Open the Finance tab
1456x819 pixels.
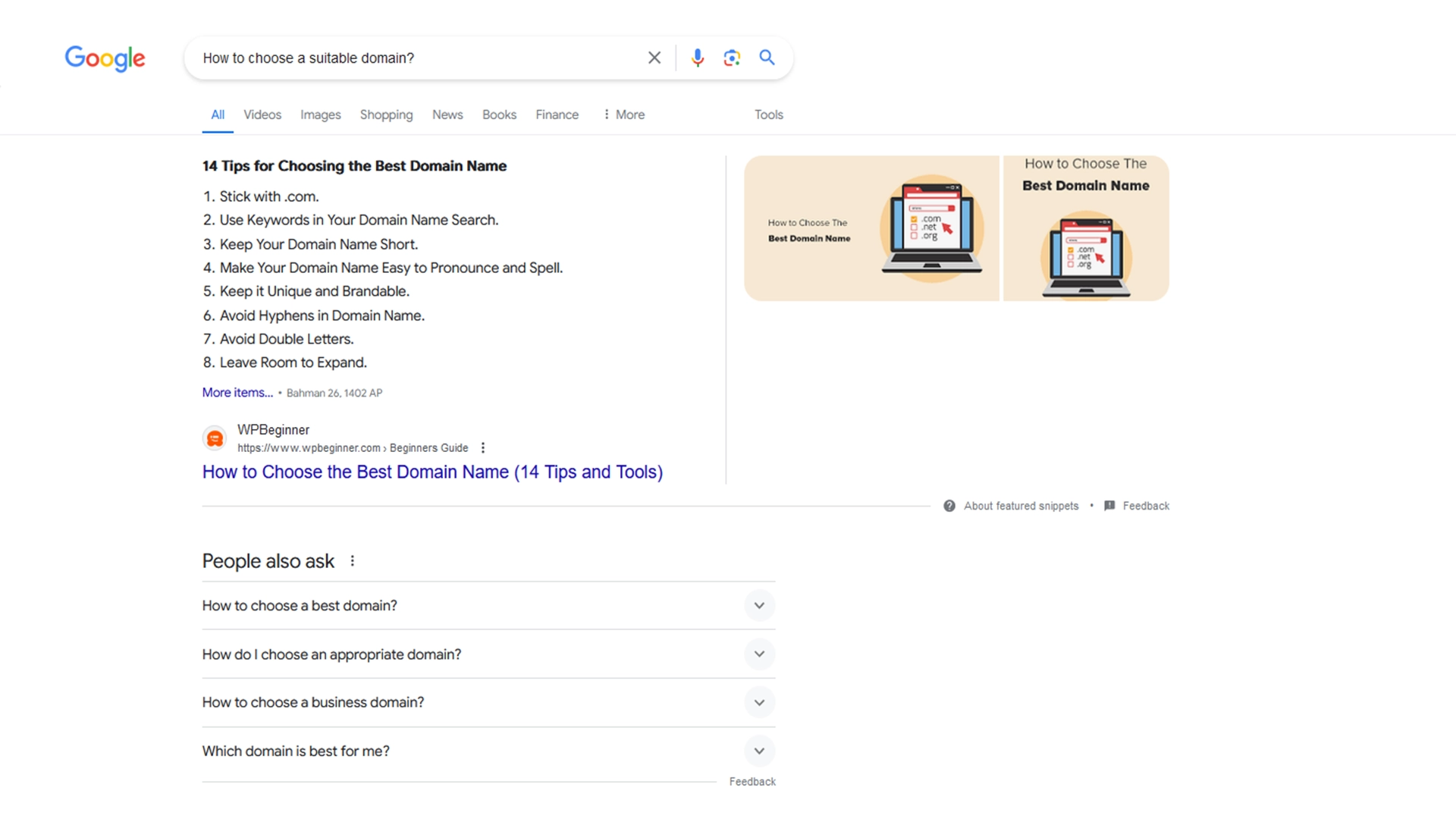[x=557, y=115]
